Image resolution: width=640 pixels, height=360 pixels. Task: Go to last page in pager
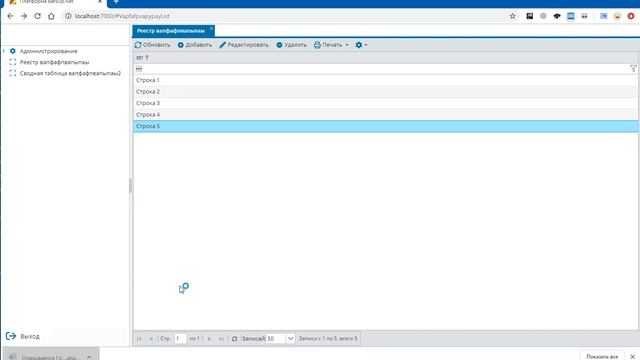(x=221, y=339)
